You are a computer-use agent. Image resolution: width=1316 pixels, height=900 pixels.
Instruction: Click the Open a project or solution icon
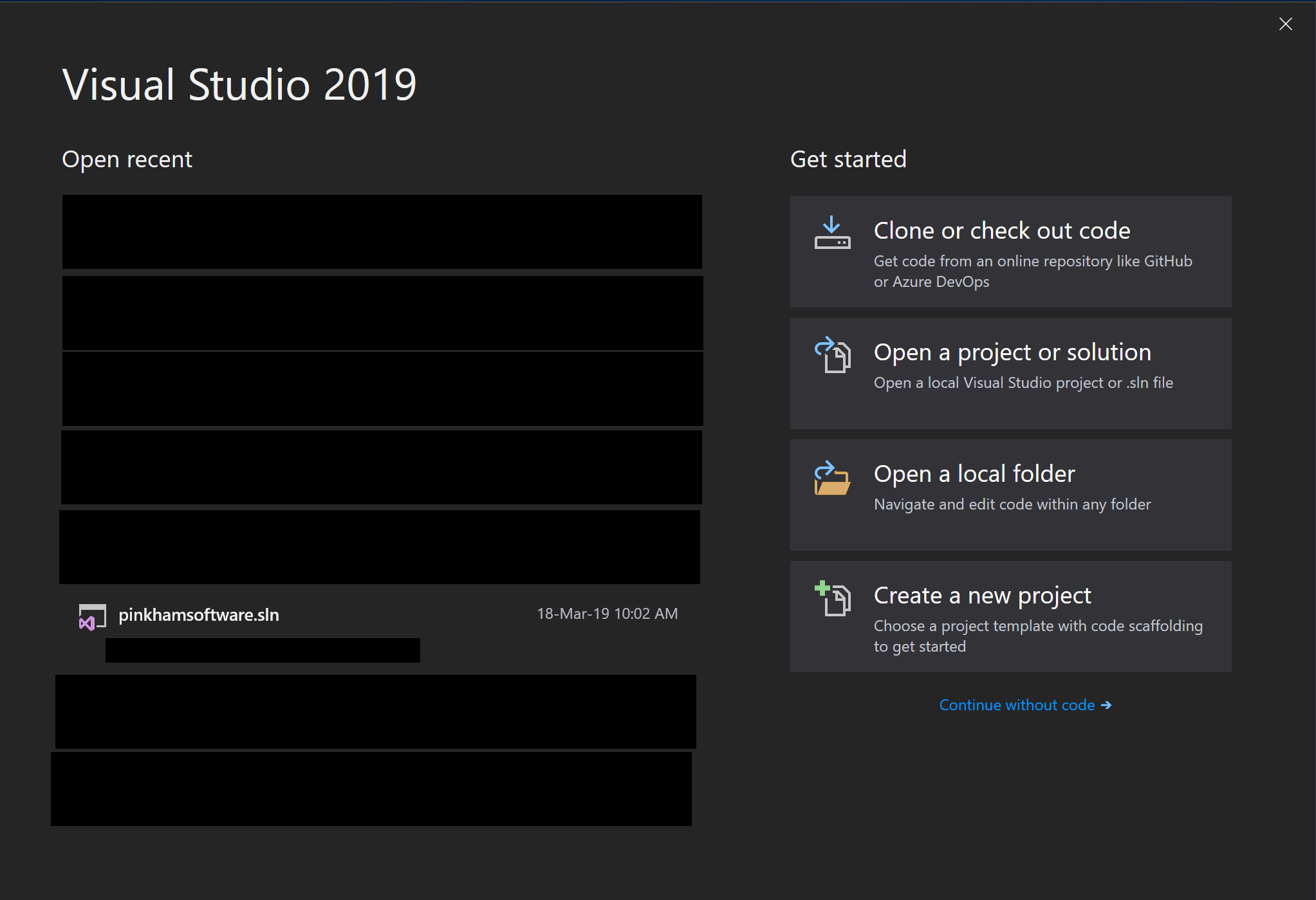[x=832, y=354]
